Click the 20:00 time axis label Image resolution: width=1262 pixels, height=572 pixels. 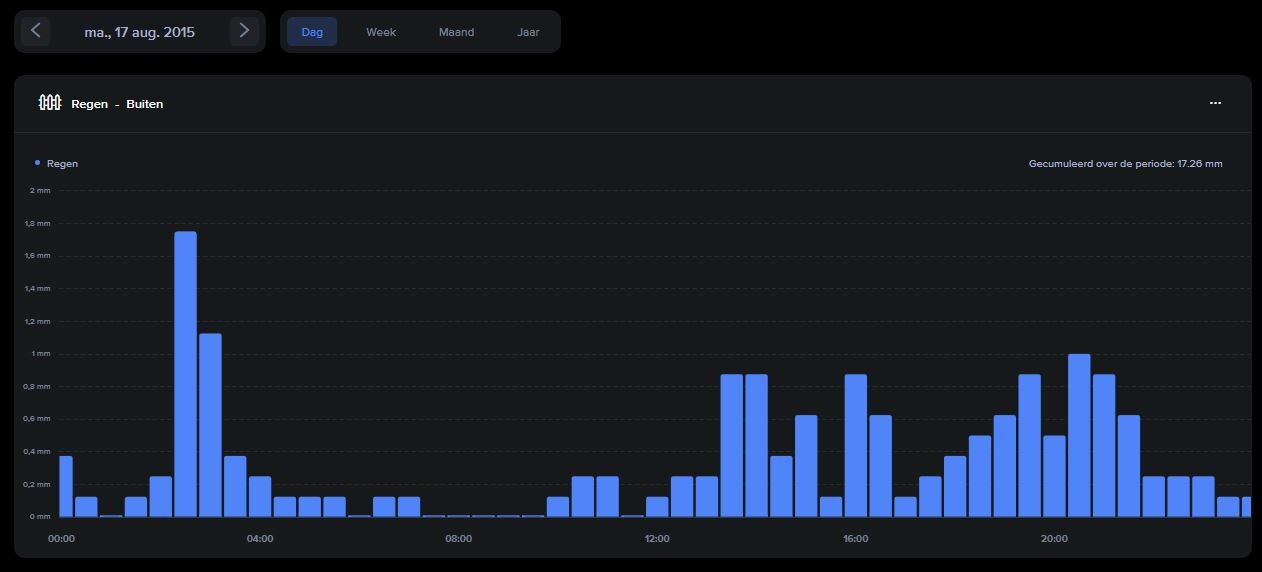pos(1054,539)
